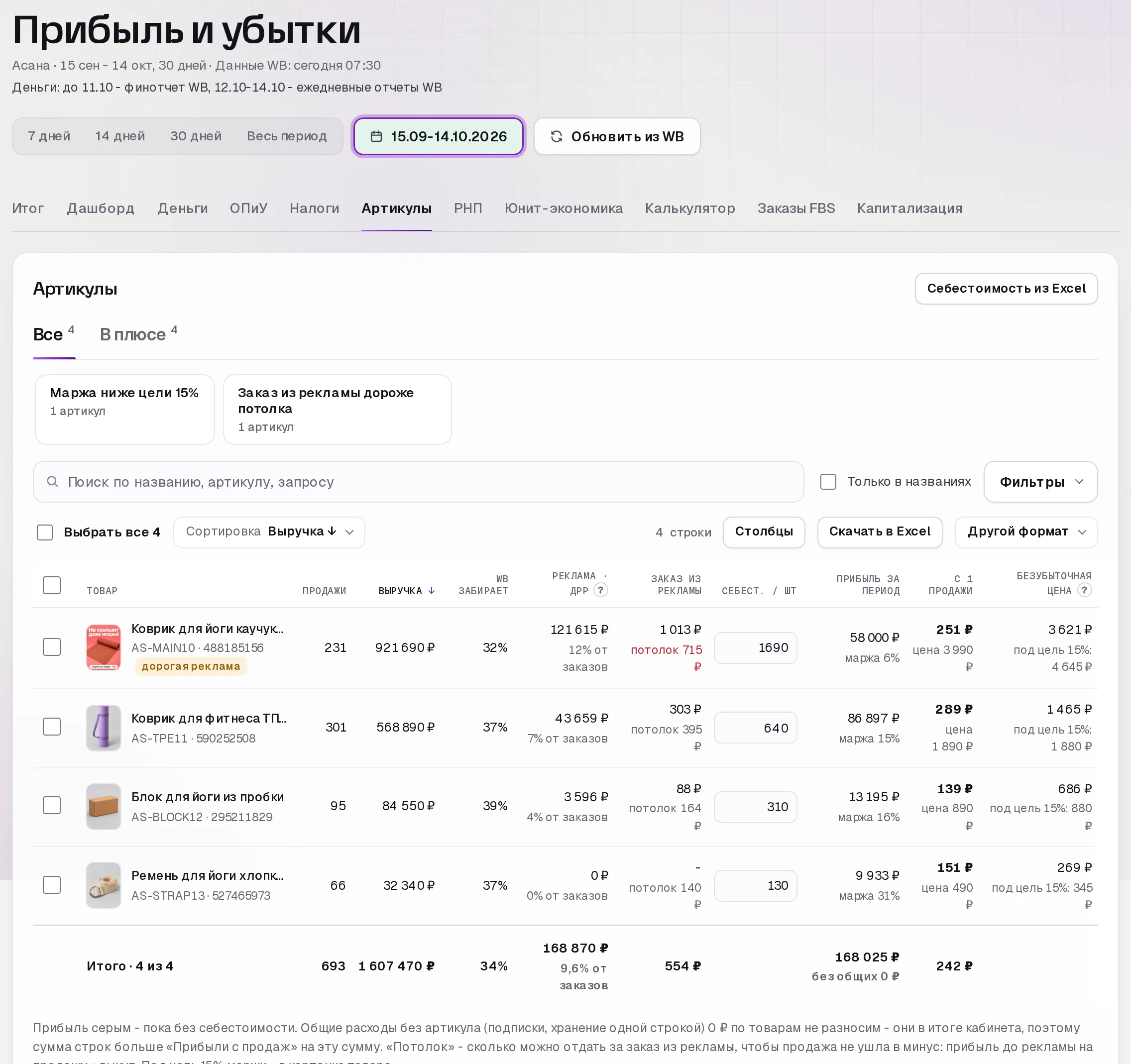Tick the Только в названиях checkbox
Viewport: 1131px width, 1064px height.
(x=828, y=482)
